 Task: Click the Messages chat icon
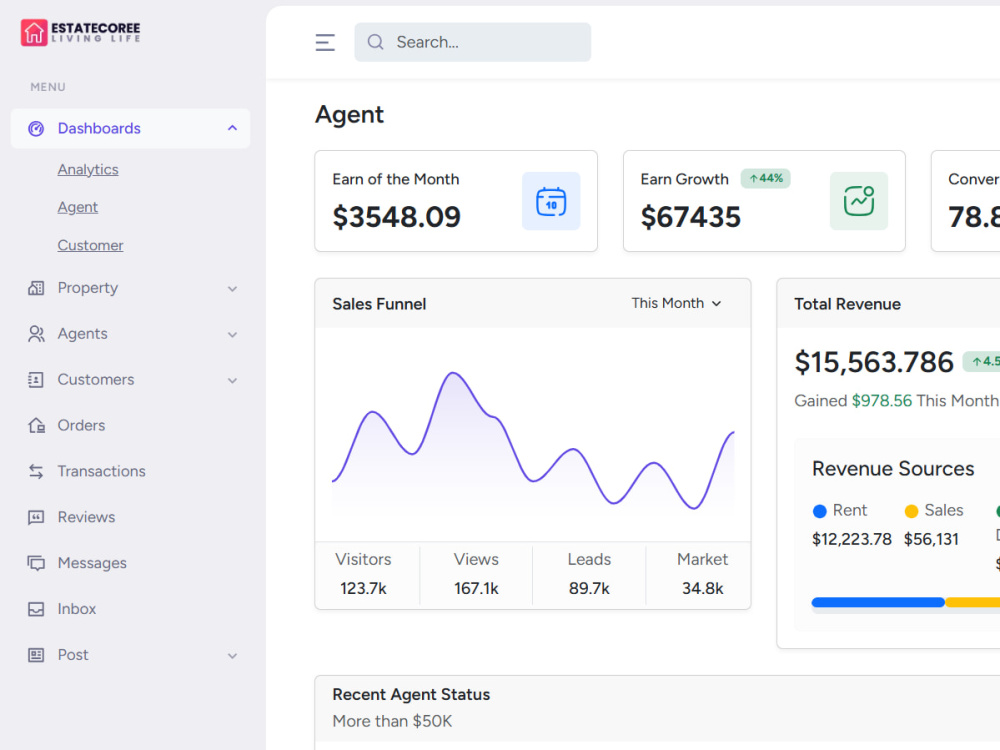(x=36, y=563)
